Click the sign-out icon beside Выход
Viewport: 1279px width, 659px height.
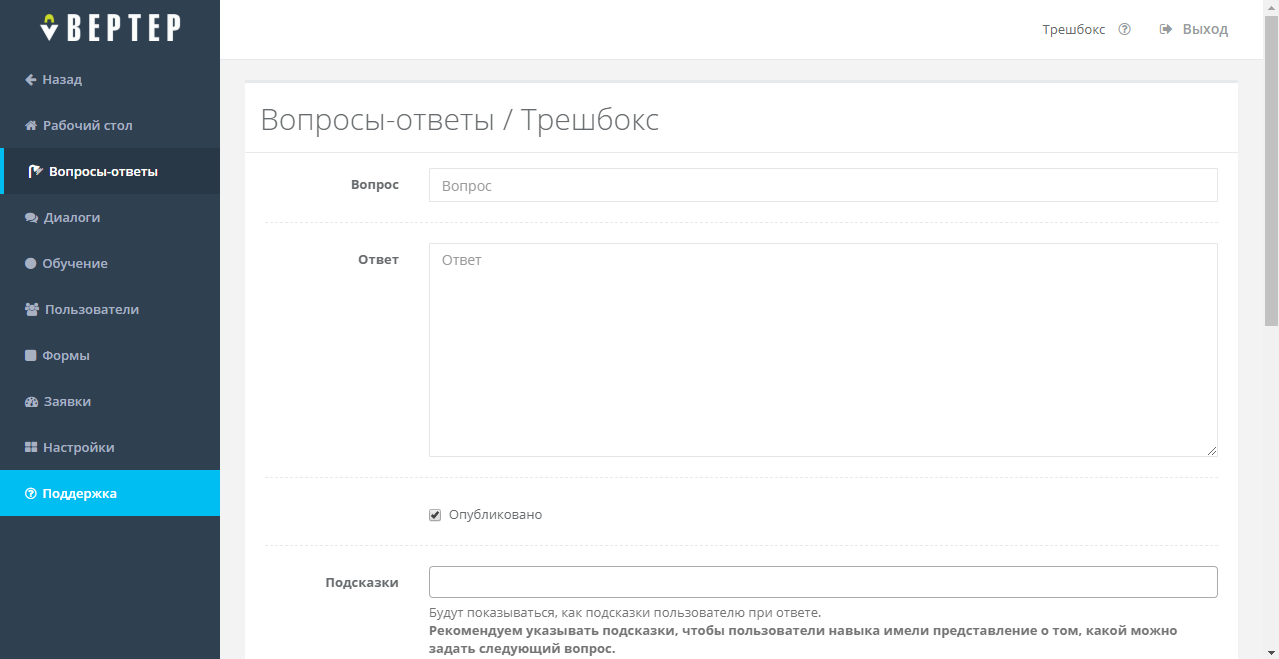[x=1166, y=30]
